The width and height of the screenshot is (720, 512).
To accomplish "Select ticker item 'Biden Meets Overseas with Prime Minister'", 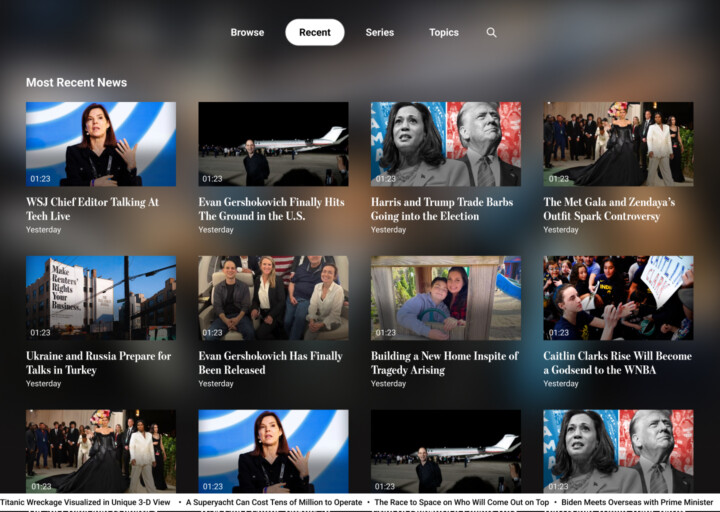I will coord(637,502).
